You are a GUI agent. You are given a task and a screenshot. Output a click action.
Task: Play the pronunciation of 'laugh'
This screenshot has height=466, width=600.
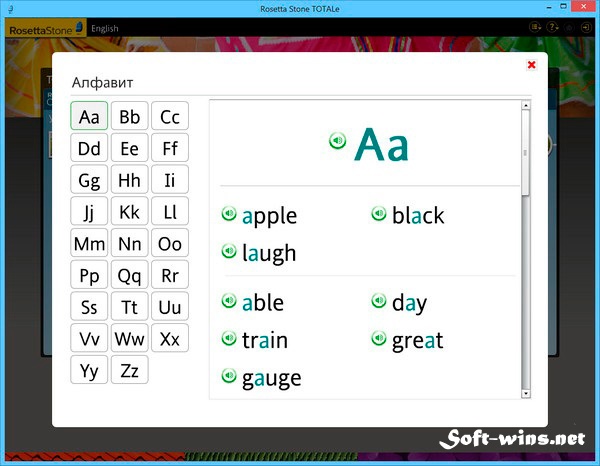[229, 251]
